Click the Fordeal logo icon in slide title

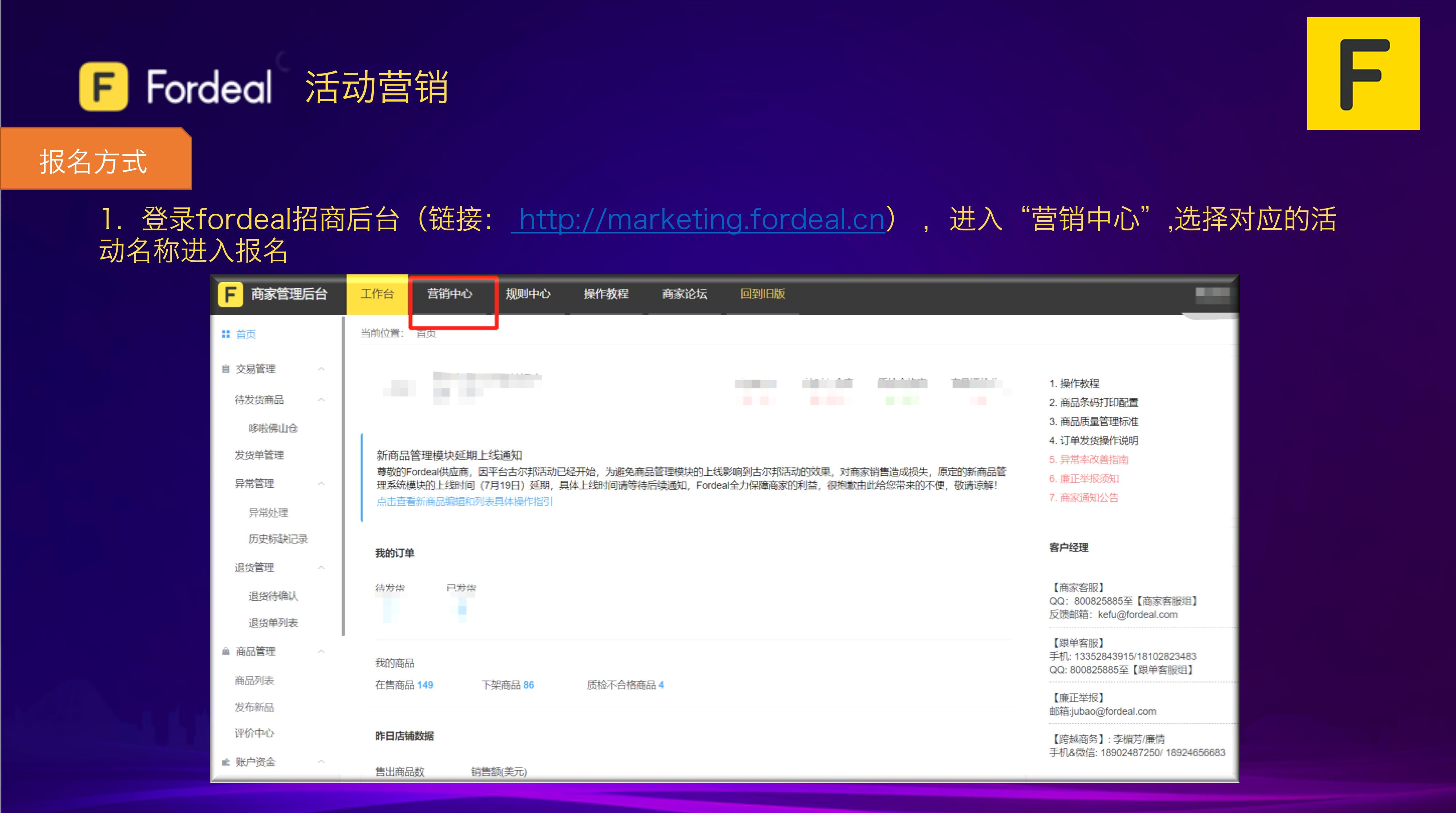point(103,87)
